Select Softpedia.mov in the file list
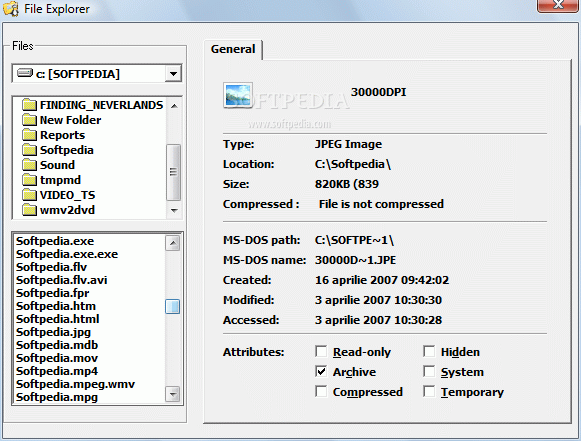 point(57,358)
